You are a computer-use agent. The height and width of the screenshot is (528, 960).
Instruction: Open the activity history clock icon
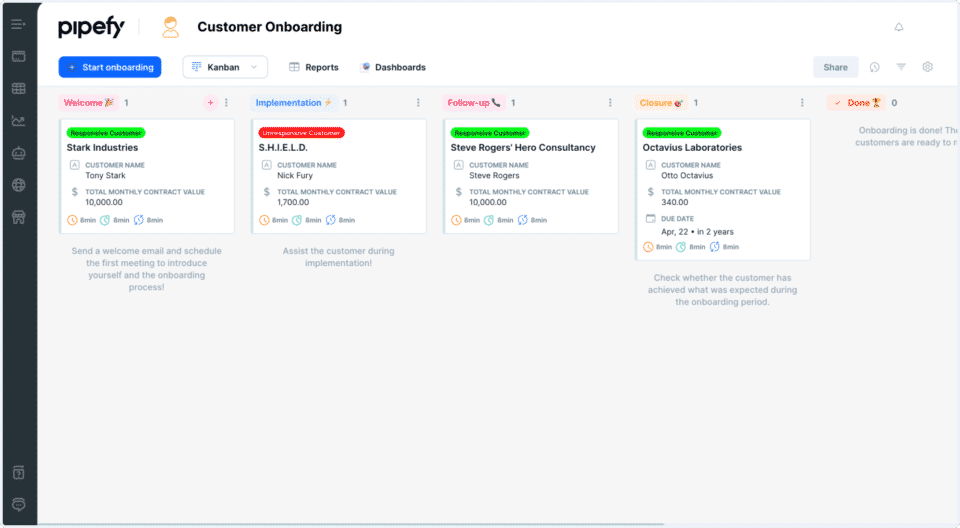(874, 67)
